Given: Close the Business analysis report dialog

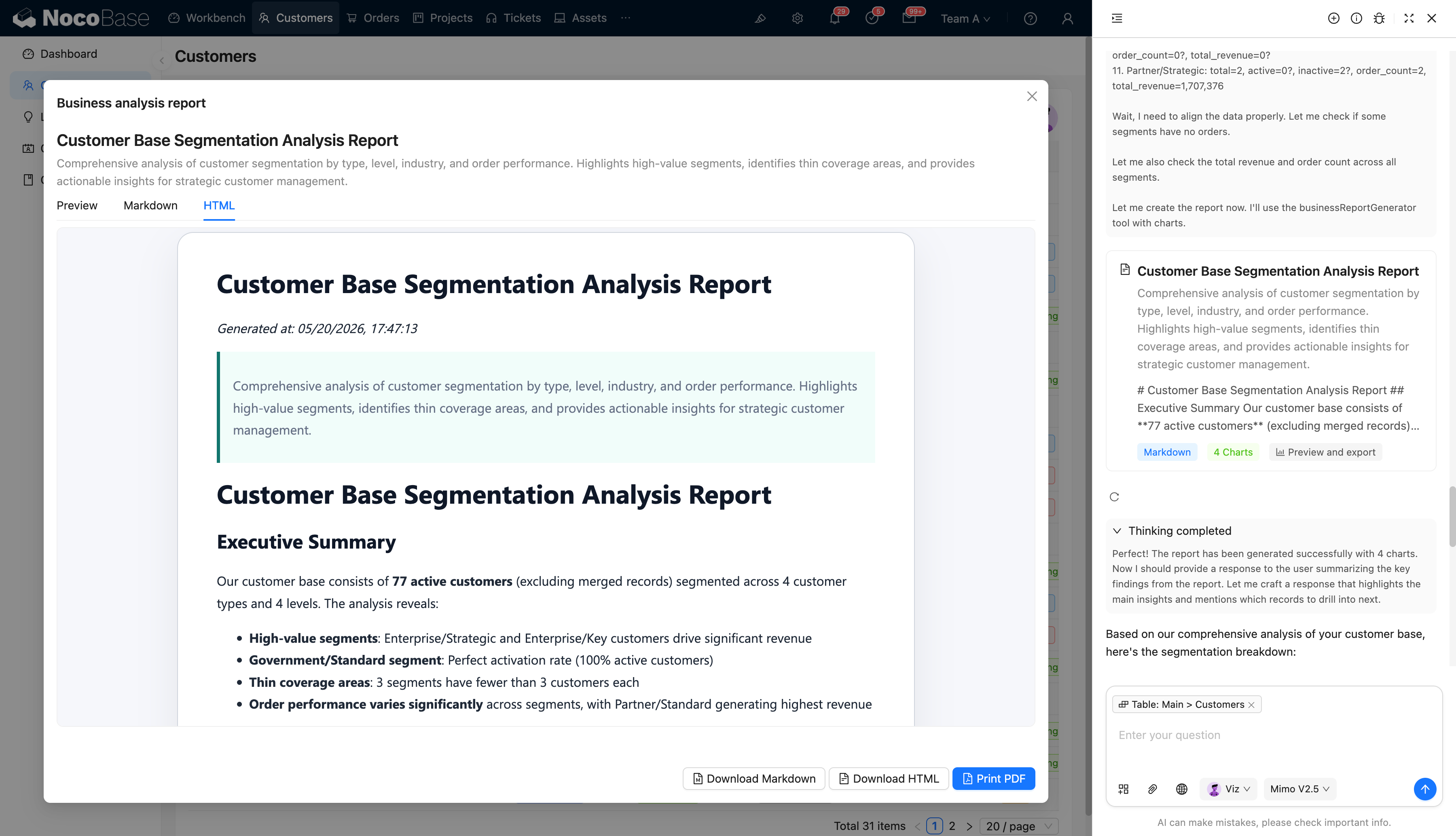Looking at the screenshot, I should click(1032, 96).
